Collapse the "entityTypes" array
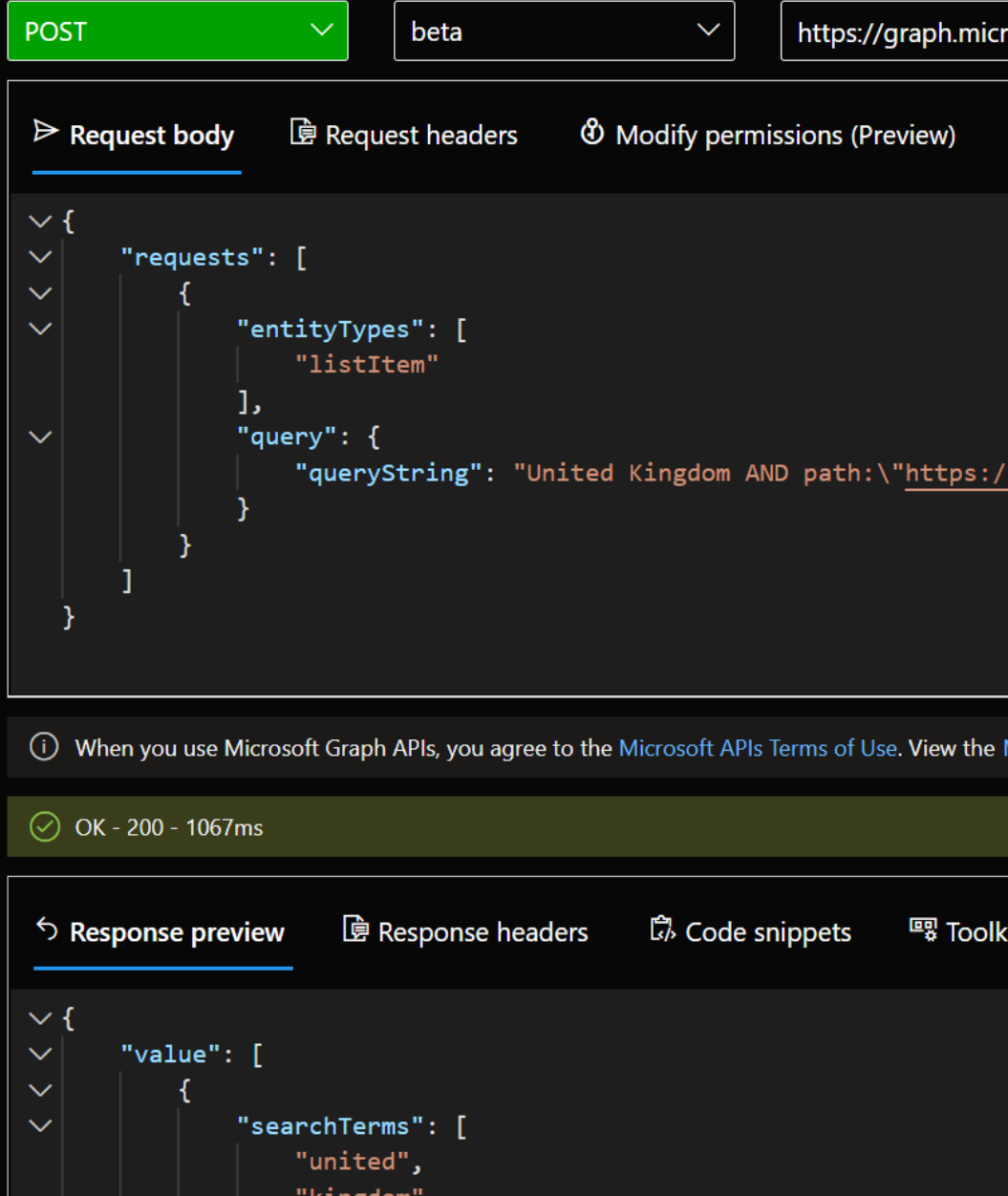This screenshot has width=1008, height=1196. click(40, 329)
